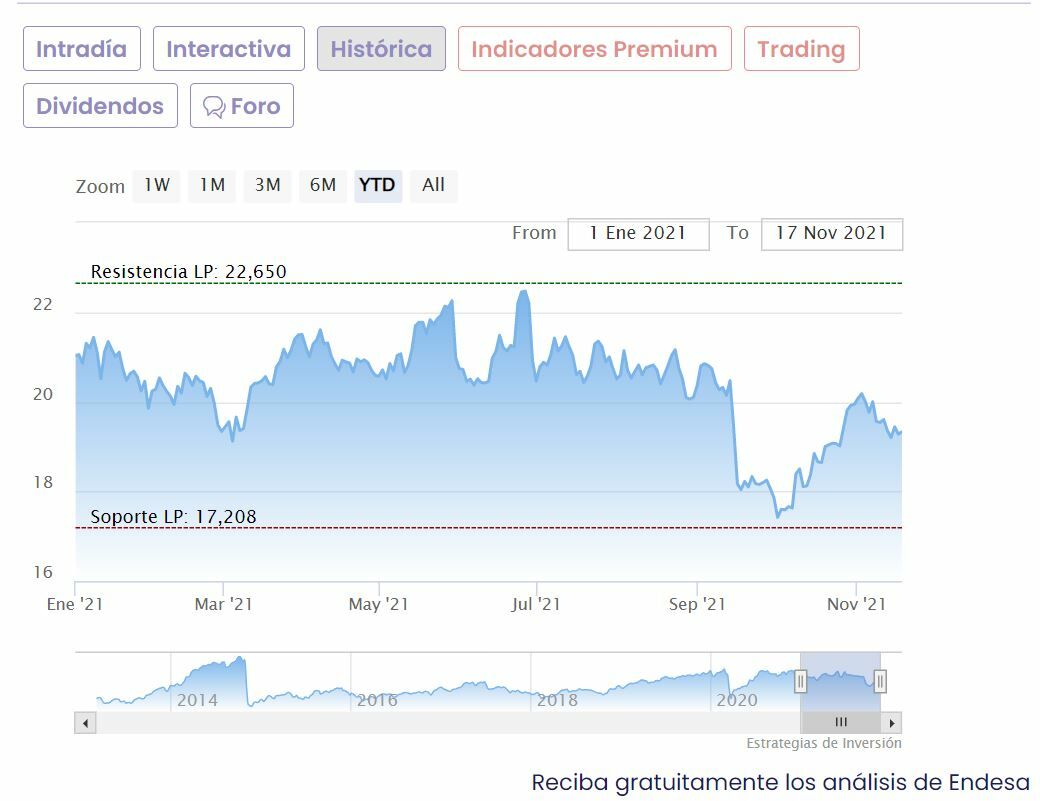Select the 6M zoom range
1040x801 pixels.
click(x=322, y=185)
